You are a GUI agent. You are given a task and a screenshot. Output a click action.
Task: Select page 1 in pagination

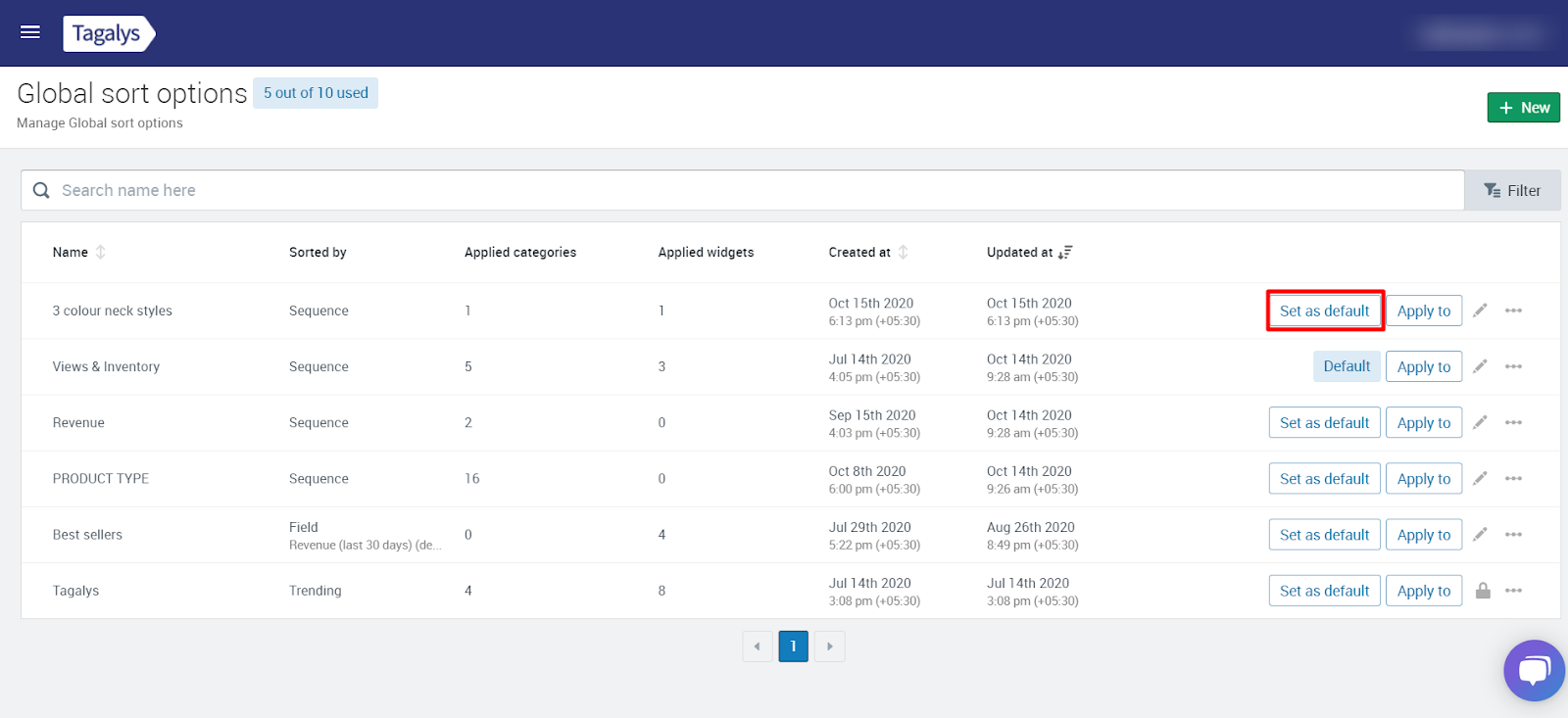[x=794, y=646]
